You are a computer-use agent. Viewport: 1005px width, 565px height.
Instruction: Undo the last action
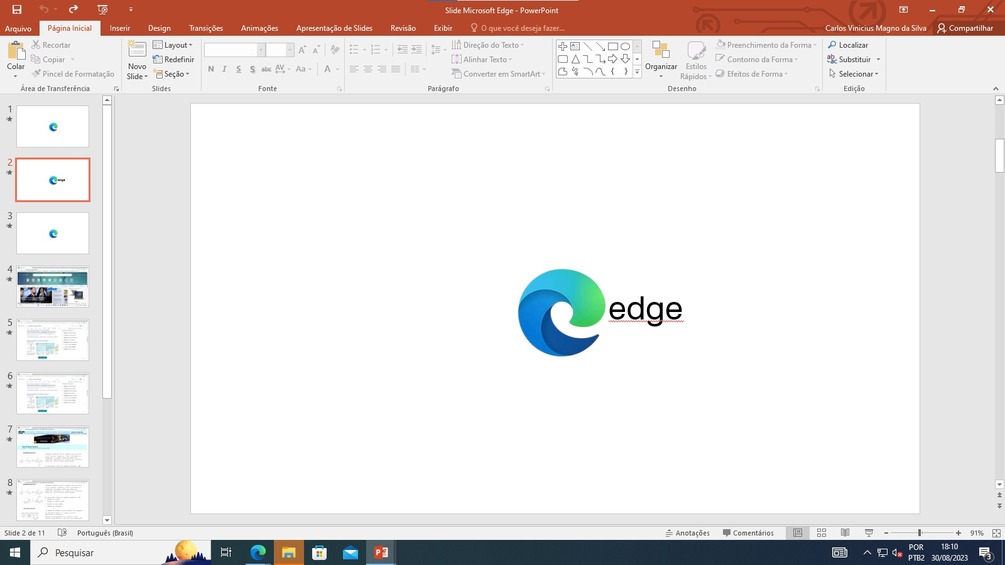44,9
